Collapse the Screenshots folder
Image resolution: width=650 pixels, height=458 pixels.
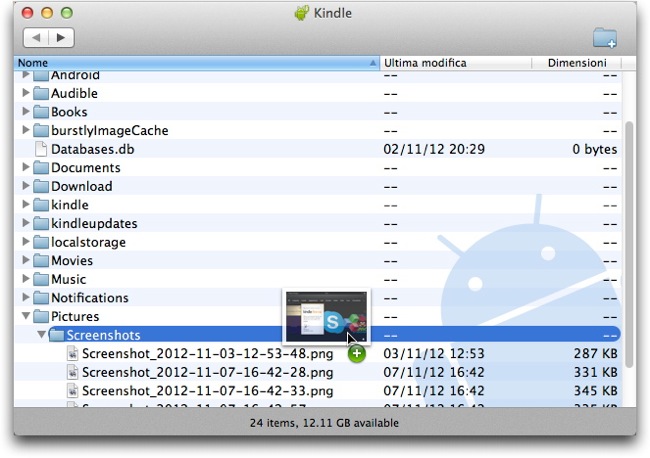(41, 334)
